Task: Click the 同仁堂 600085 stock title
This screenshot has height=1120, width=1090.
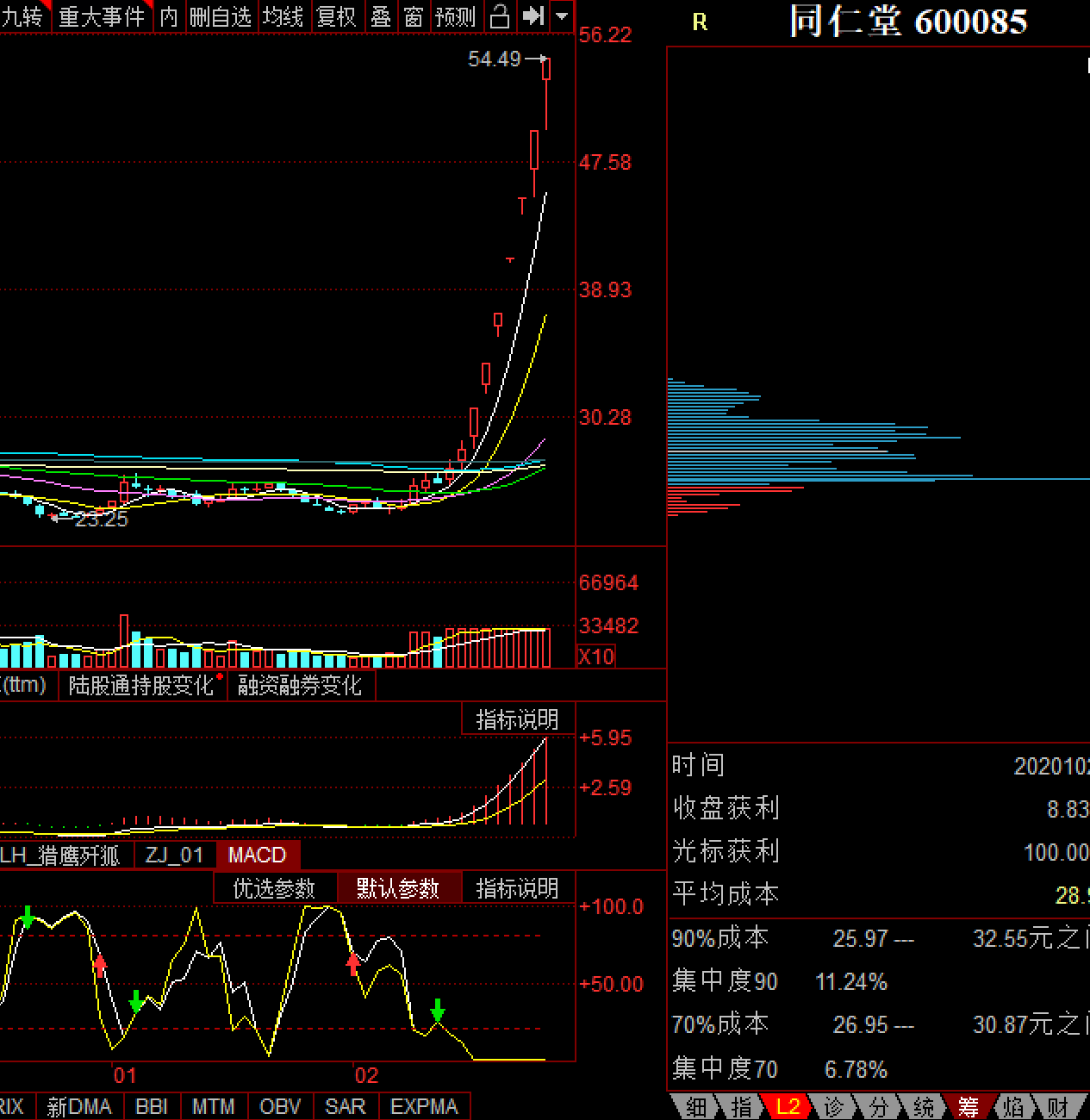Action: pos(908,22)
